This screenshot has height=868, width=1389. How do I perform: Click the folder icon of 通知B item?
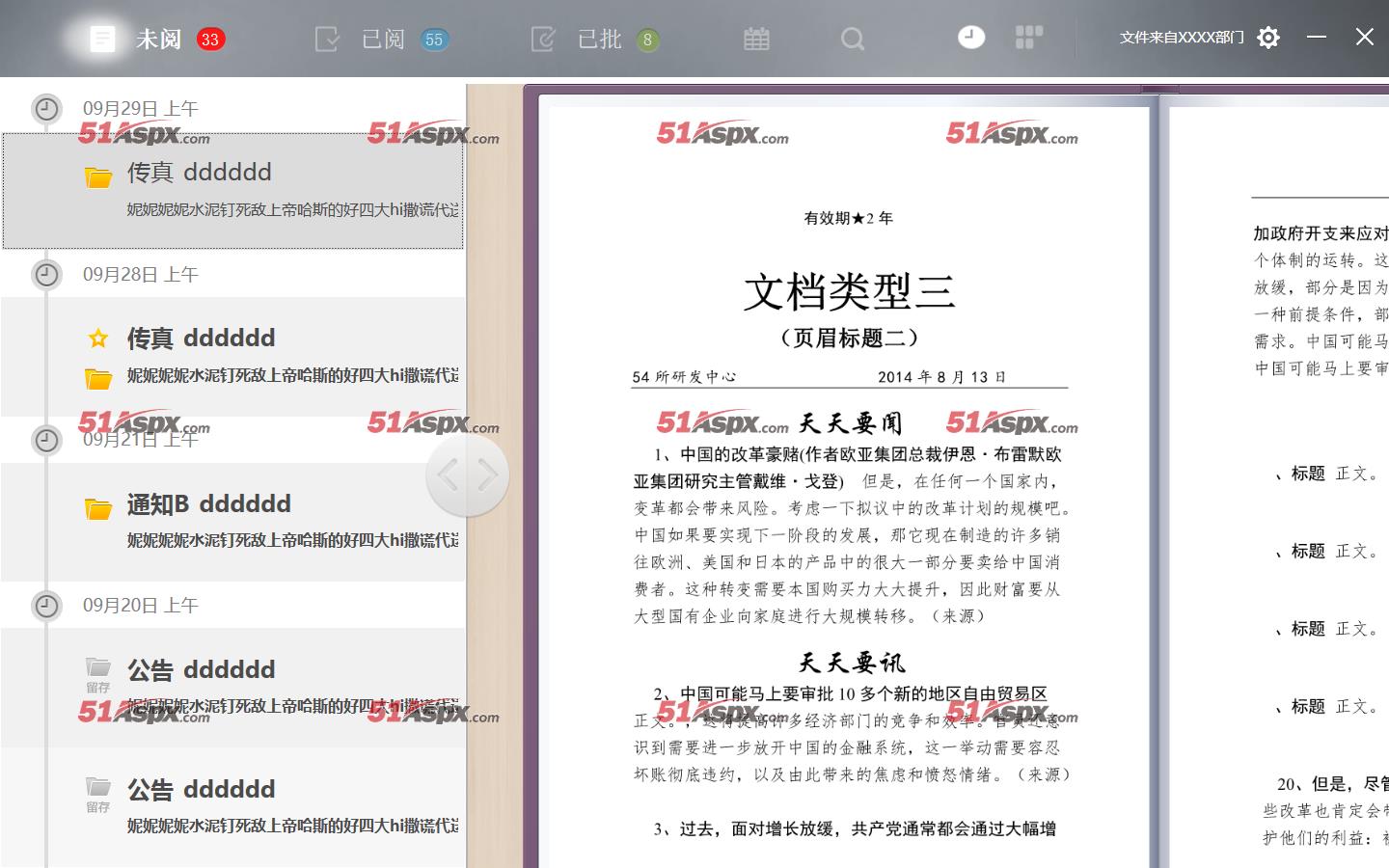[x=98, y=508]
